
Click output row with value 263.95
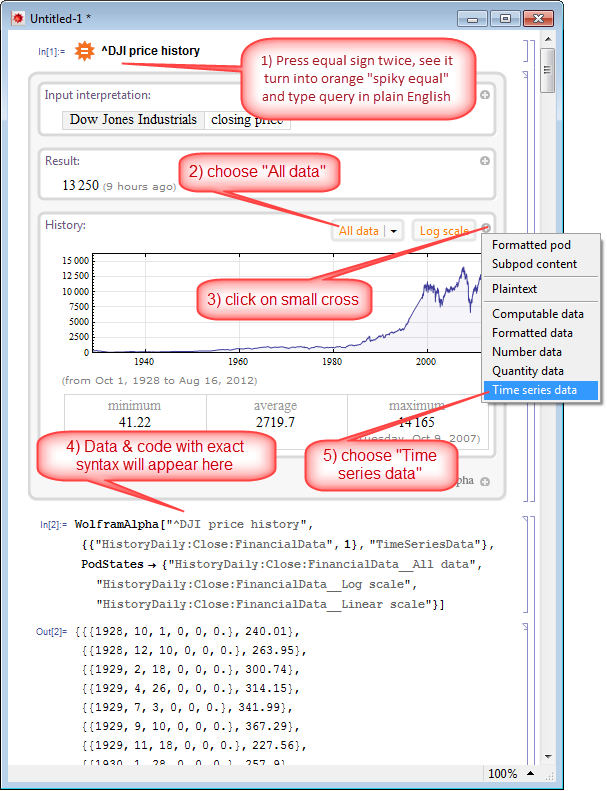194,650
